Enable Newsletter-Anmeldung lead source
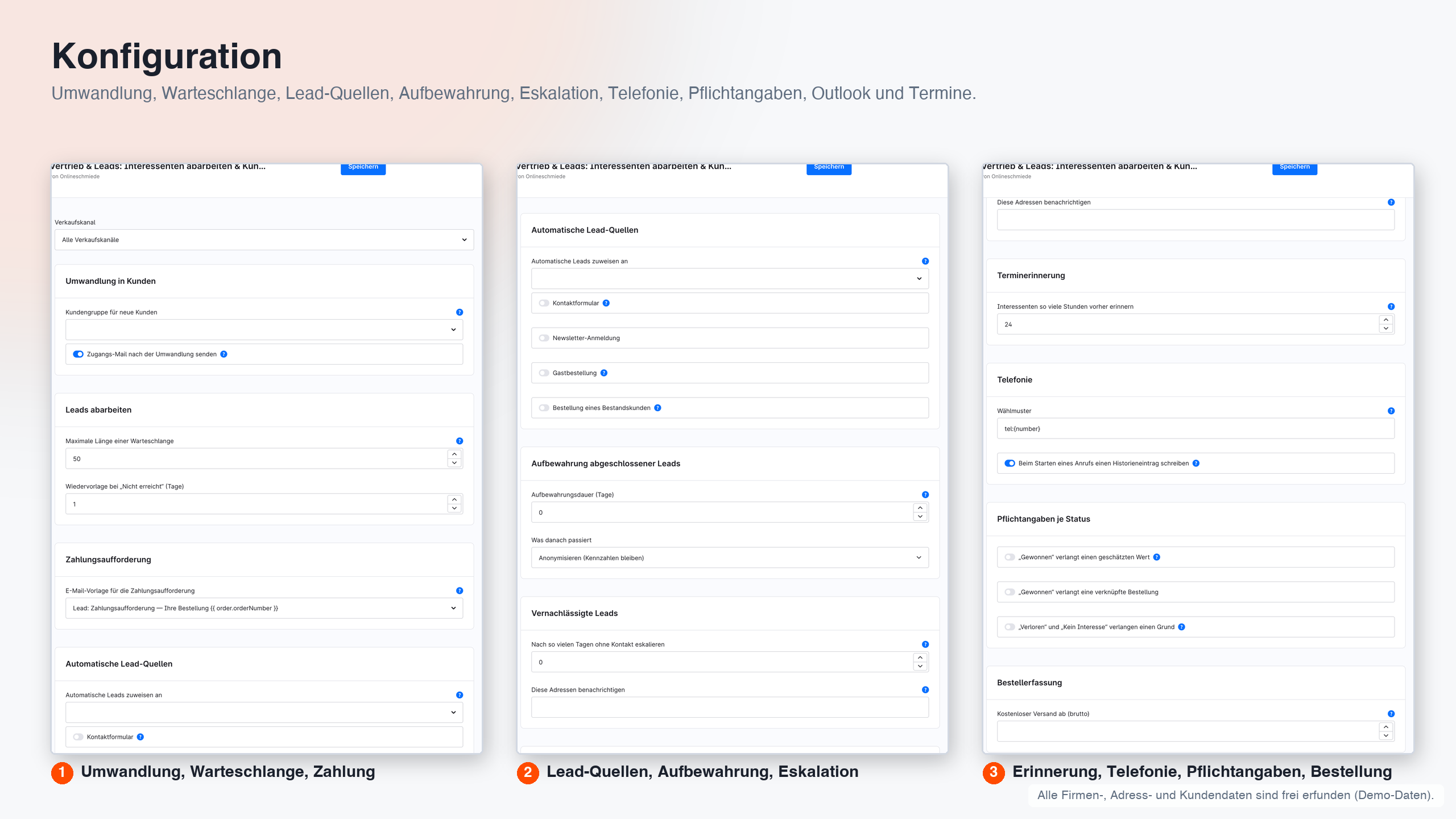The width and height of the screenshot is (1456, 819). [x=544, y=338]
